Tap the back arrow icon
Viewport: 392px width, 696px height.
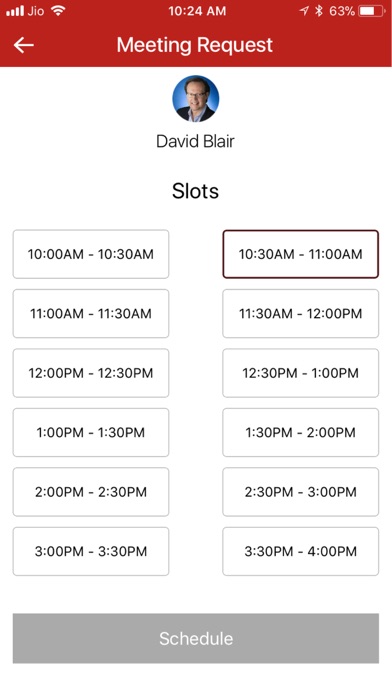24,45
